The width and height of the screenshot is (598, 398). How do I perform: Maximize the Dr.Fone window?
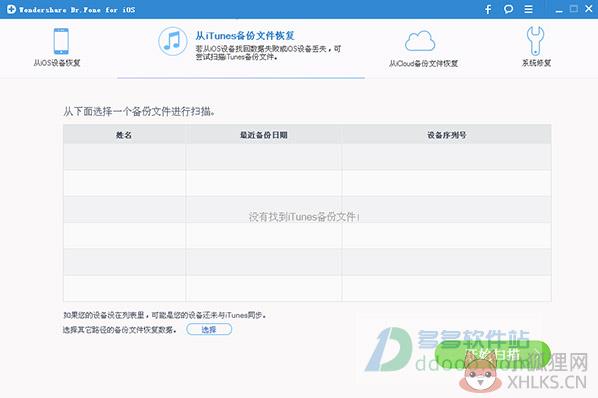point(574,9)
